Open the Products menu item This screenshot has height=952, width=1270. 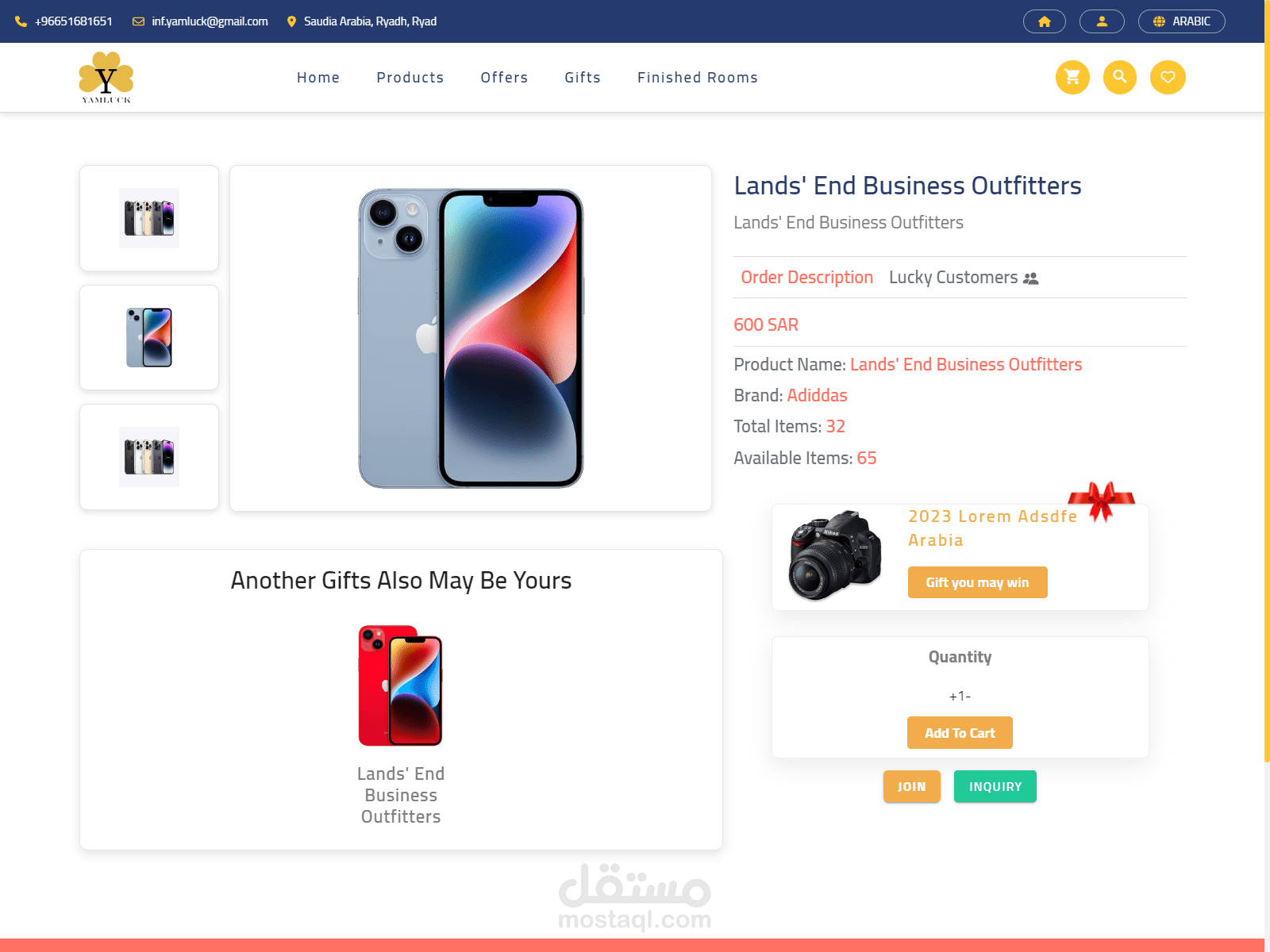point(410,77)
